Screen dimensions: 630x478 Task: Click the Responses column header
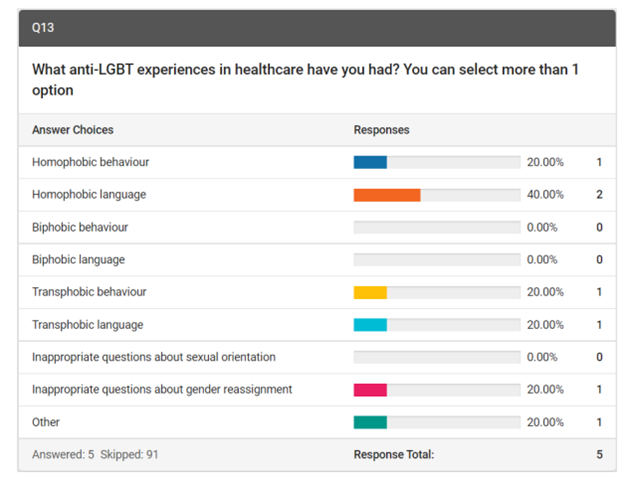click(x=381, y=130)
